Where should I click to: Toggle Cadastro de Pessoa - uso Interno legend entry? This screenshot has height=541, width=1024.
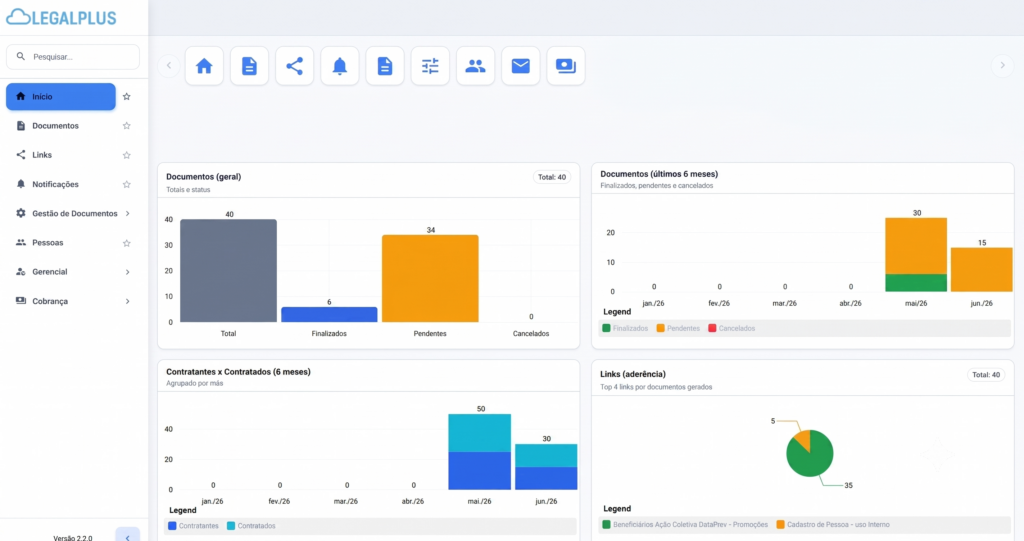(833, 525)
